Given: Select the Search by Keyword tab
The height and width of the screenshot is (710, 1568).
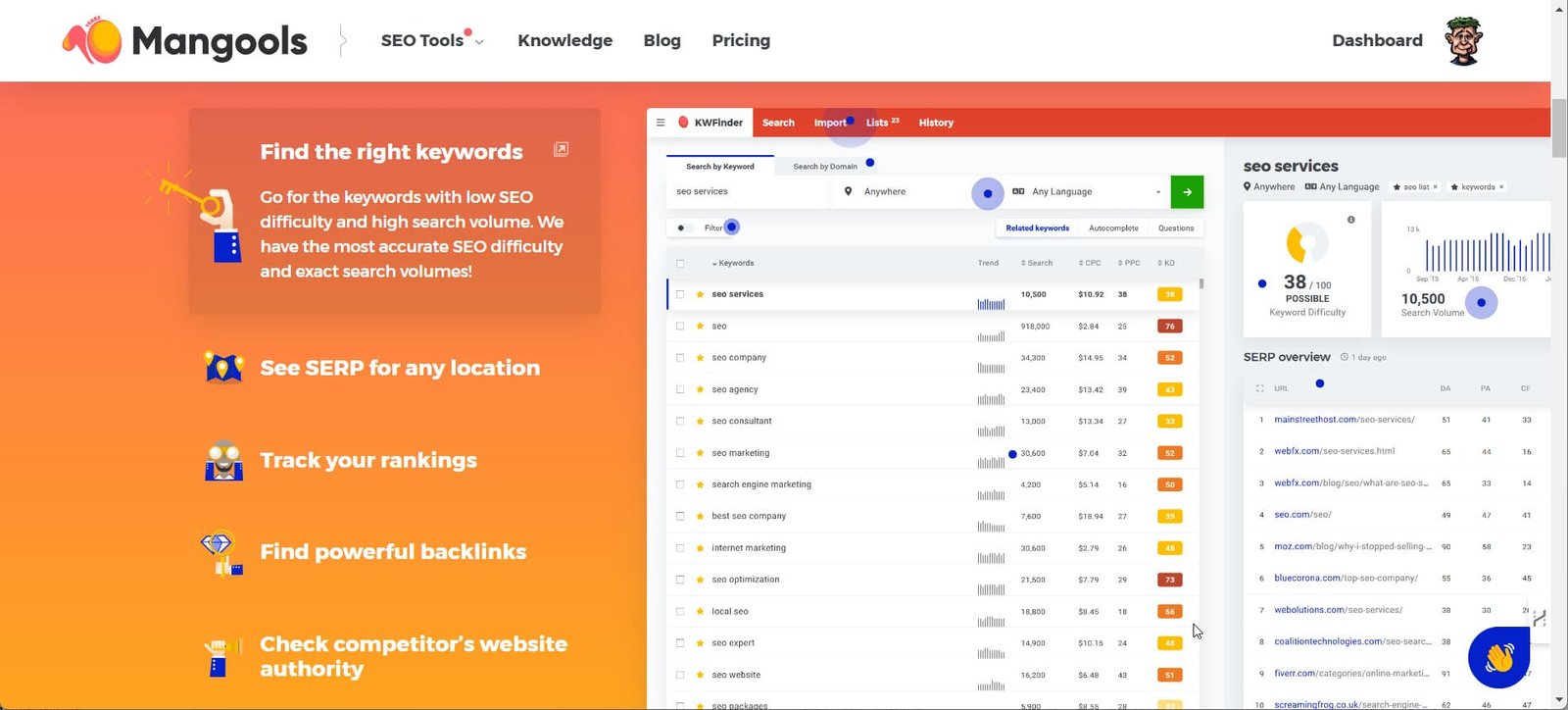Looking at the screenshot, I should pyautogui.click(x=720, y=166).
